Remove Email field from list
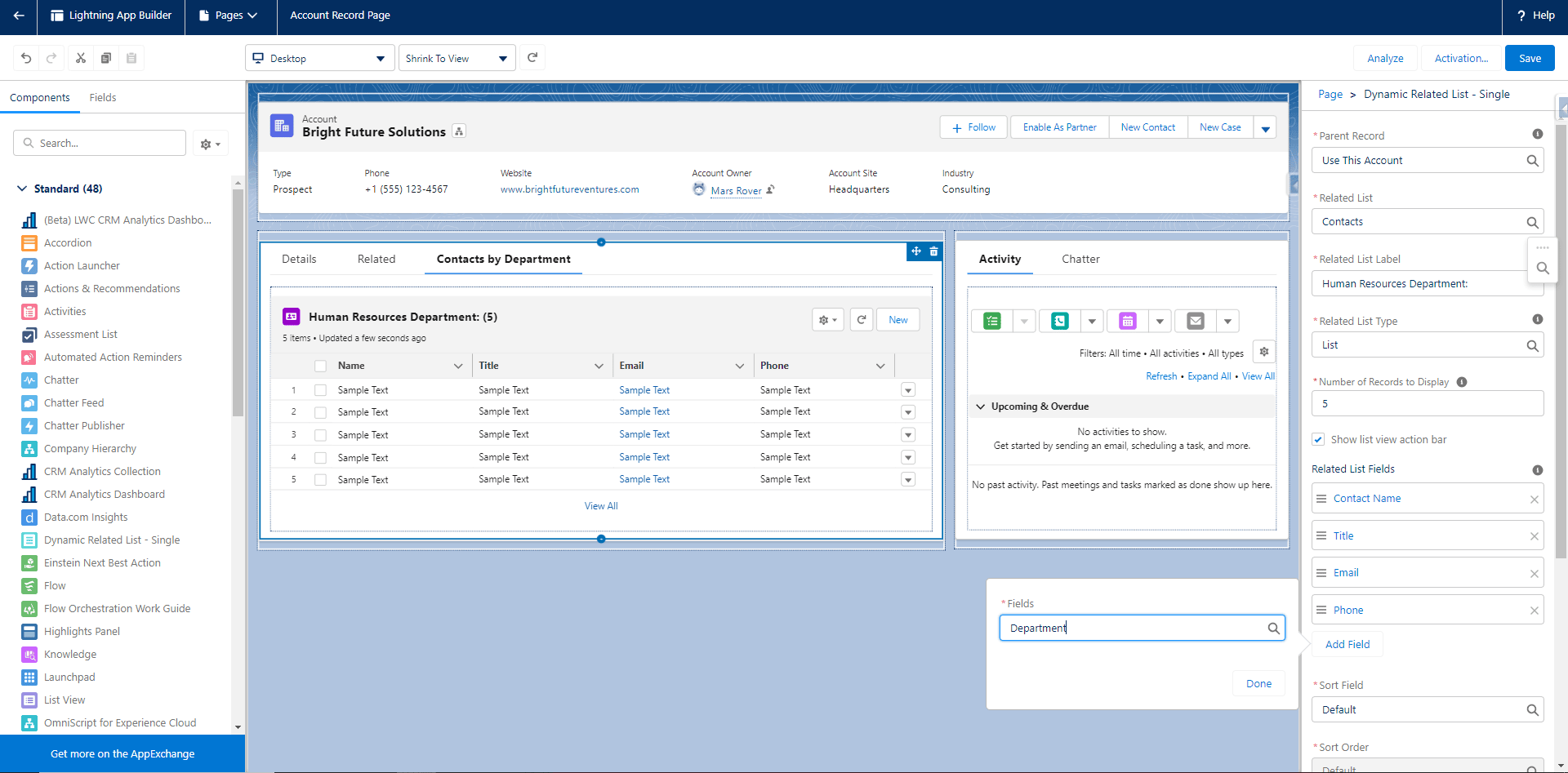This screenshot has height=773, width=1568. point(1535,574)
